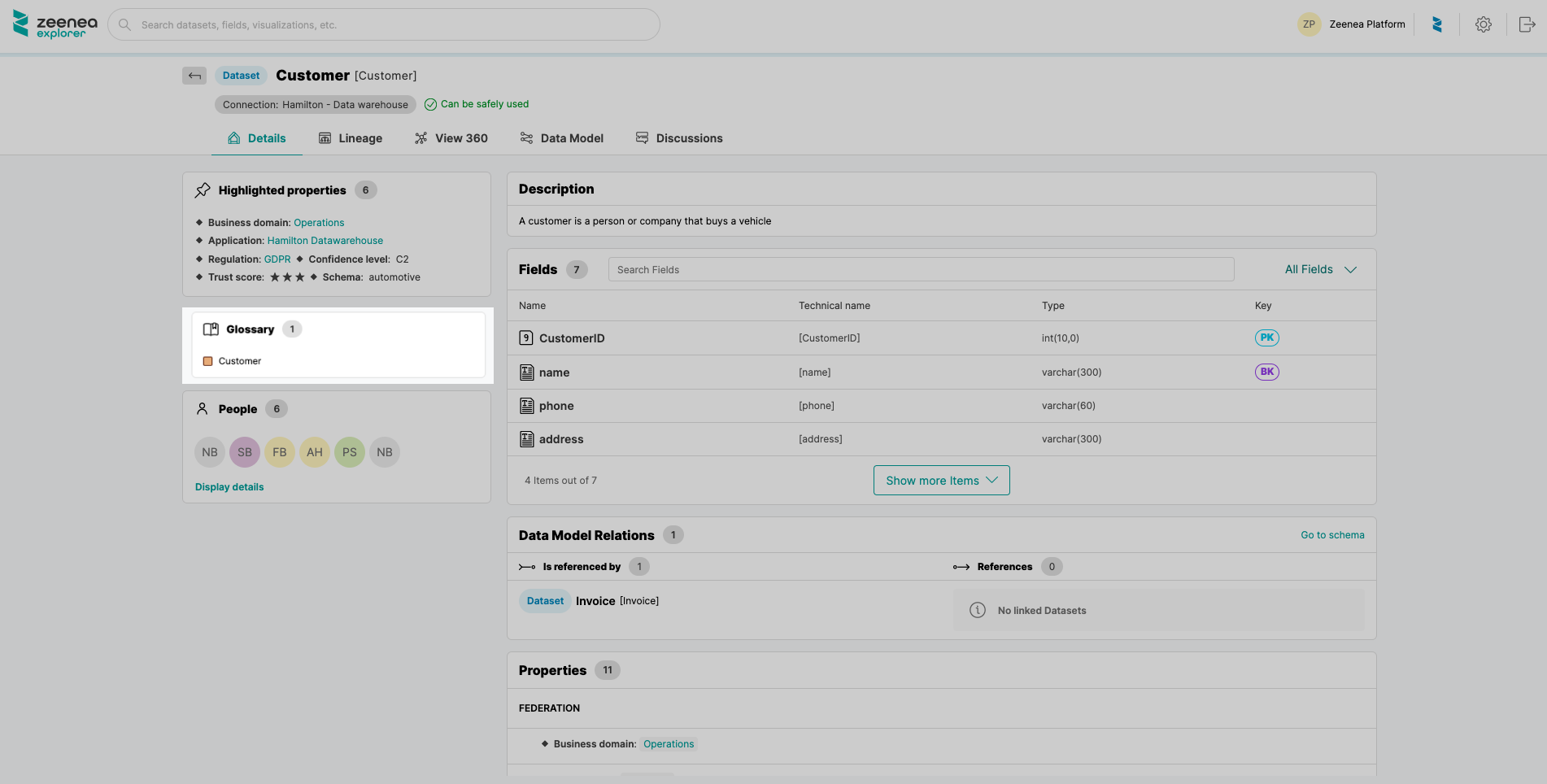Open the first NB person avatar

coord(210,452)
